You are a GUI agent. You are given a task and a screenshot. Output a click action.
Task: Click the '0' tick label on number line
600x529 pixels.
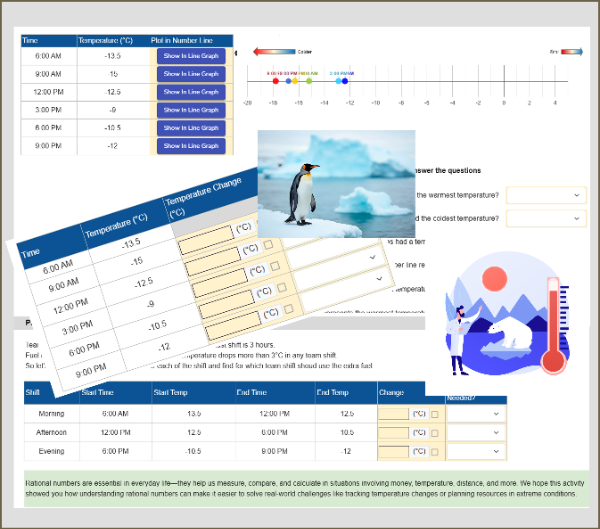[x=504, y=103]
